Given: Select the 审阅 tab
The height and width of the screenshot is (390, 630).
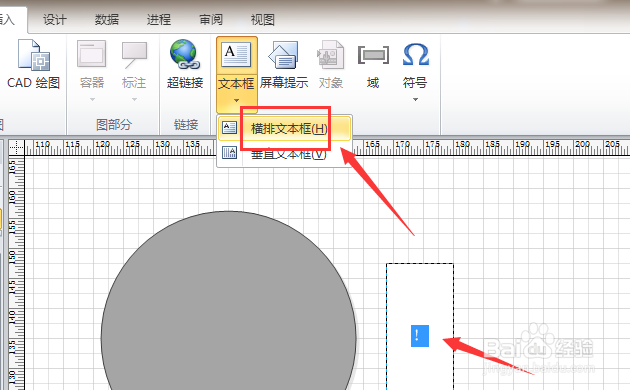Looking at the screenshot, I should [211, 19].
